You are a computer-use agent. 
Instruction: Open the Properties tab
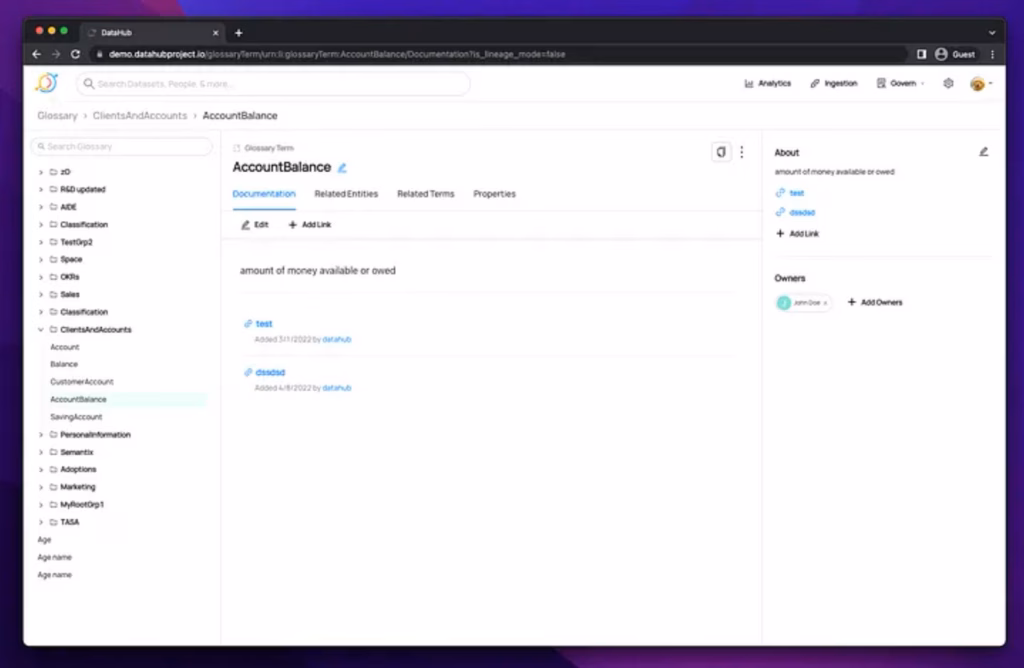click(x=494, y=194)
